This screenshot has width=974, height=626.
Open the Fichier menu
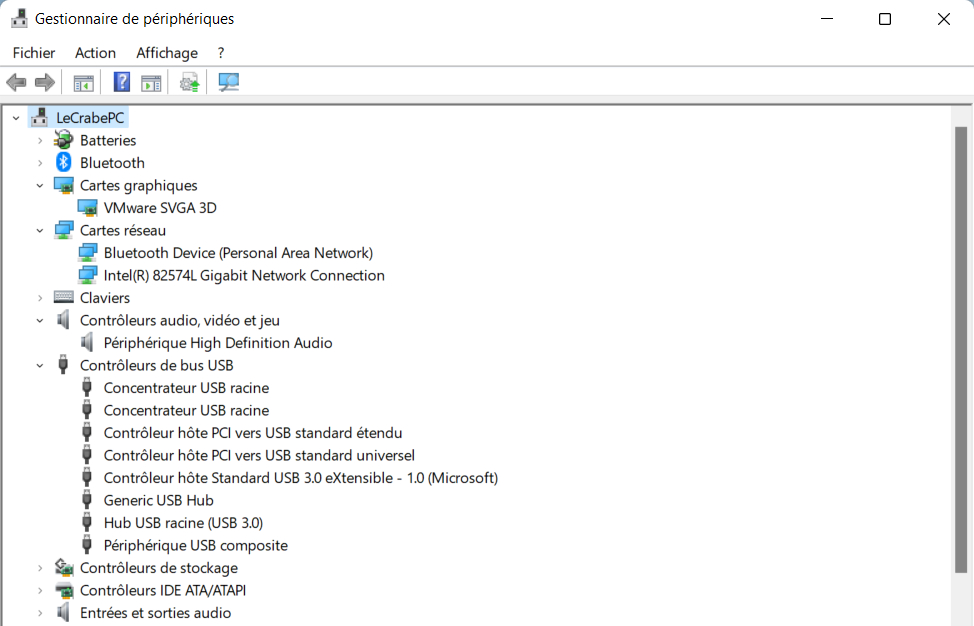[34, 53]
